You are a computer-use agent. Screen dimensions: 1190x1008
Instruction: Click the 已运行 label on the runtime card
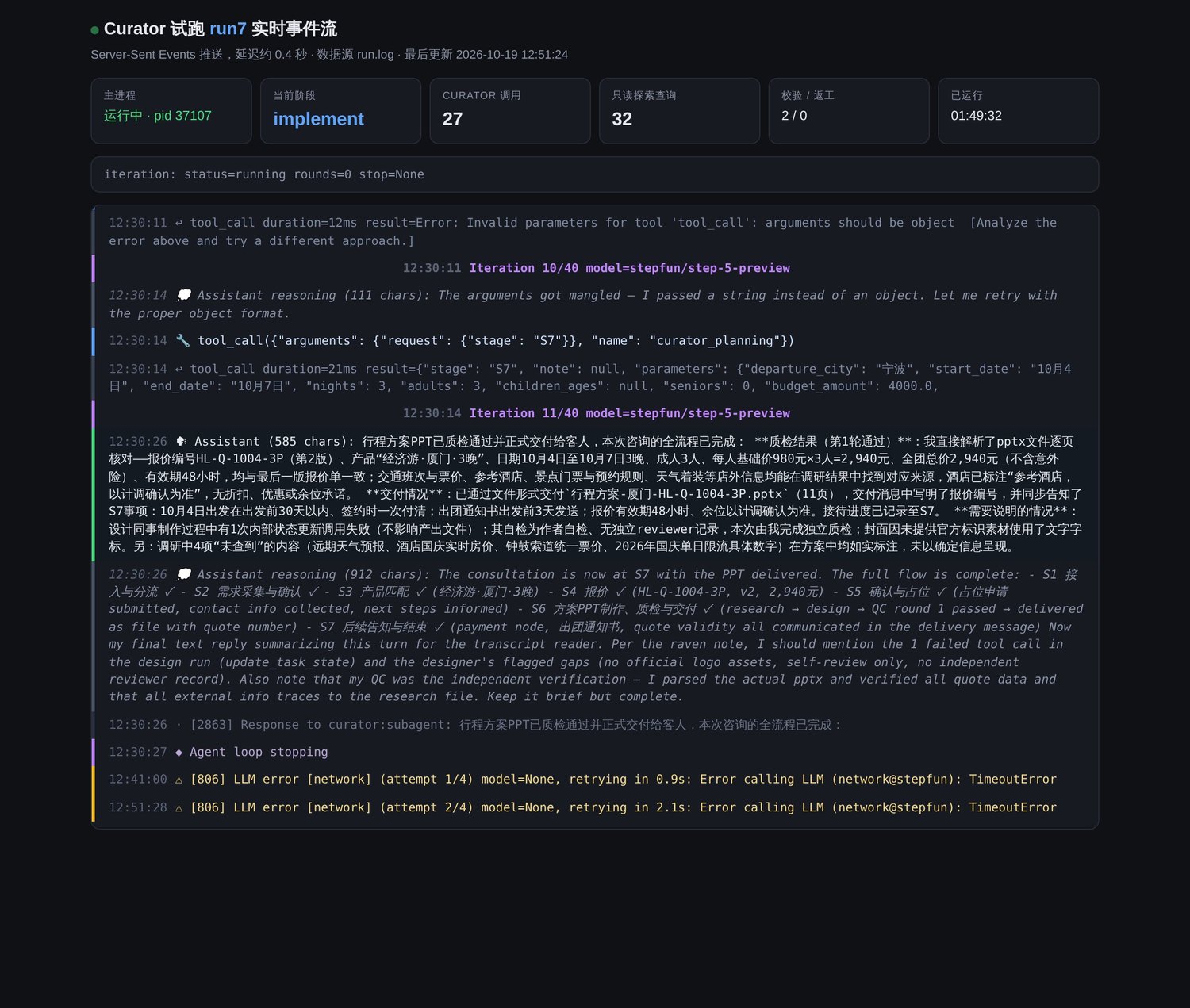967,95
